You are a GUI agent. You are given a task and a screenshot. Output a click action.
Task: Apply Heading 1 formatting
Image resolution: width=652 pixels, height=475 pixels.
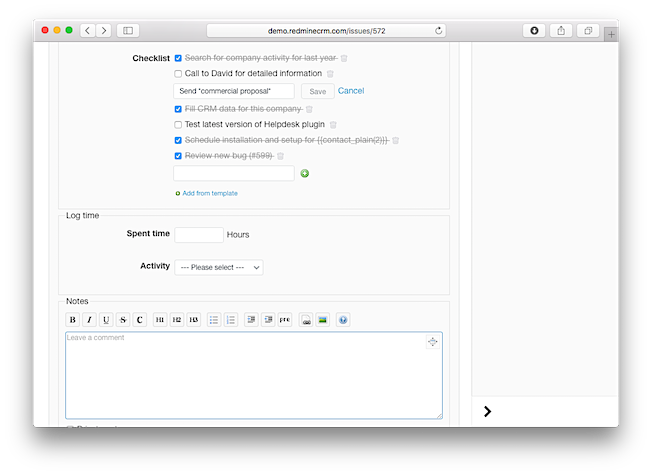tap(160, 320)
